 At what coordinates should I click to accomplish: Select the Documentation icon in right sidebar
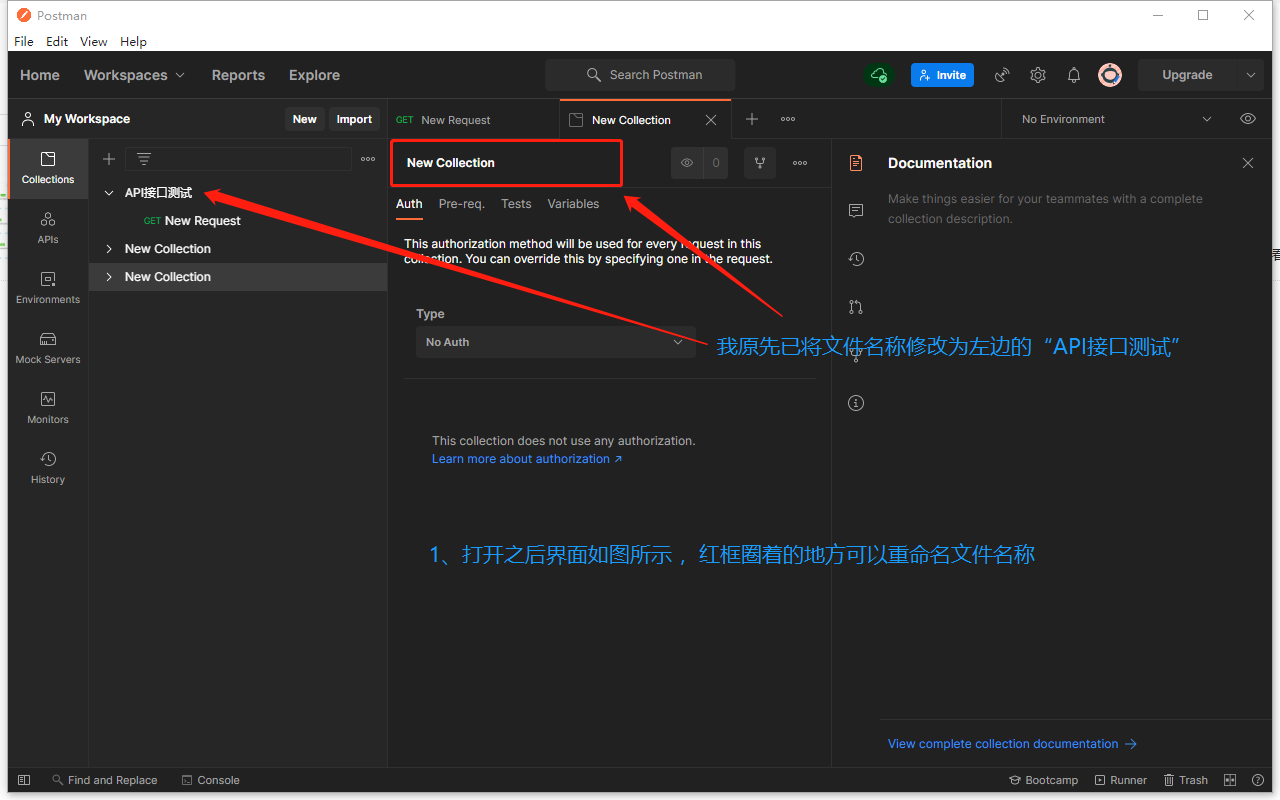(x=856, y=163)
